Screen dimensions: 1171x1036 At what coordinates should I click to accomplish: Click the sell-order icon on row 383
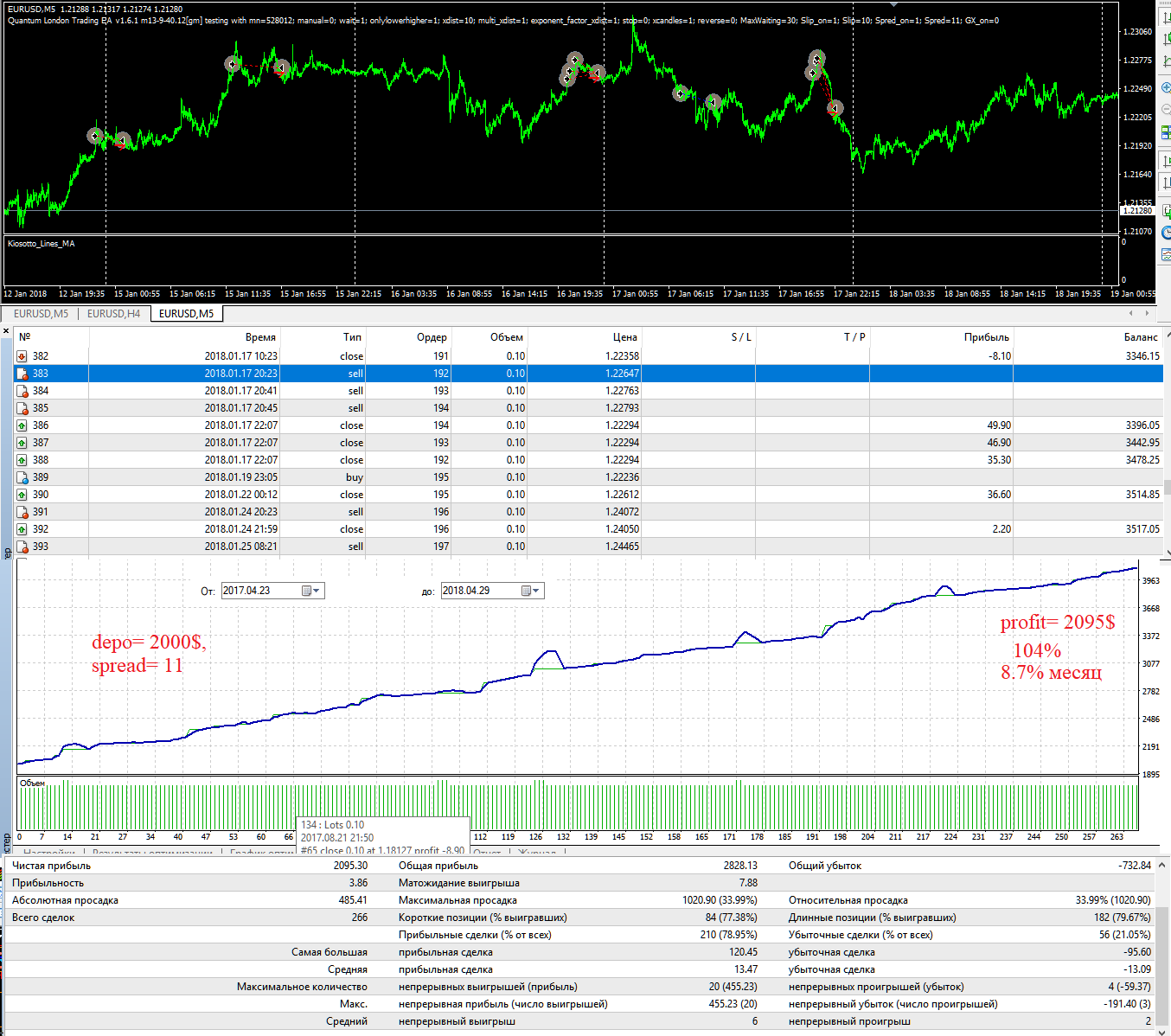click(x=22, y=374)
